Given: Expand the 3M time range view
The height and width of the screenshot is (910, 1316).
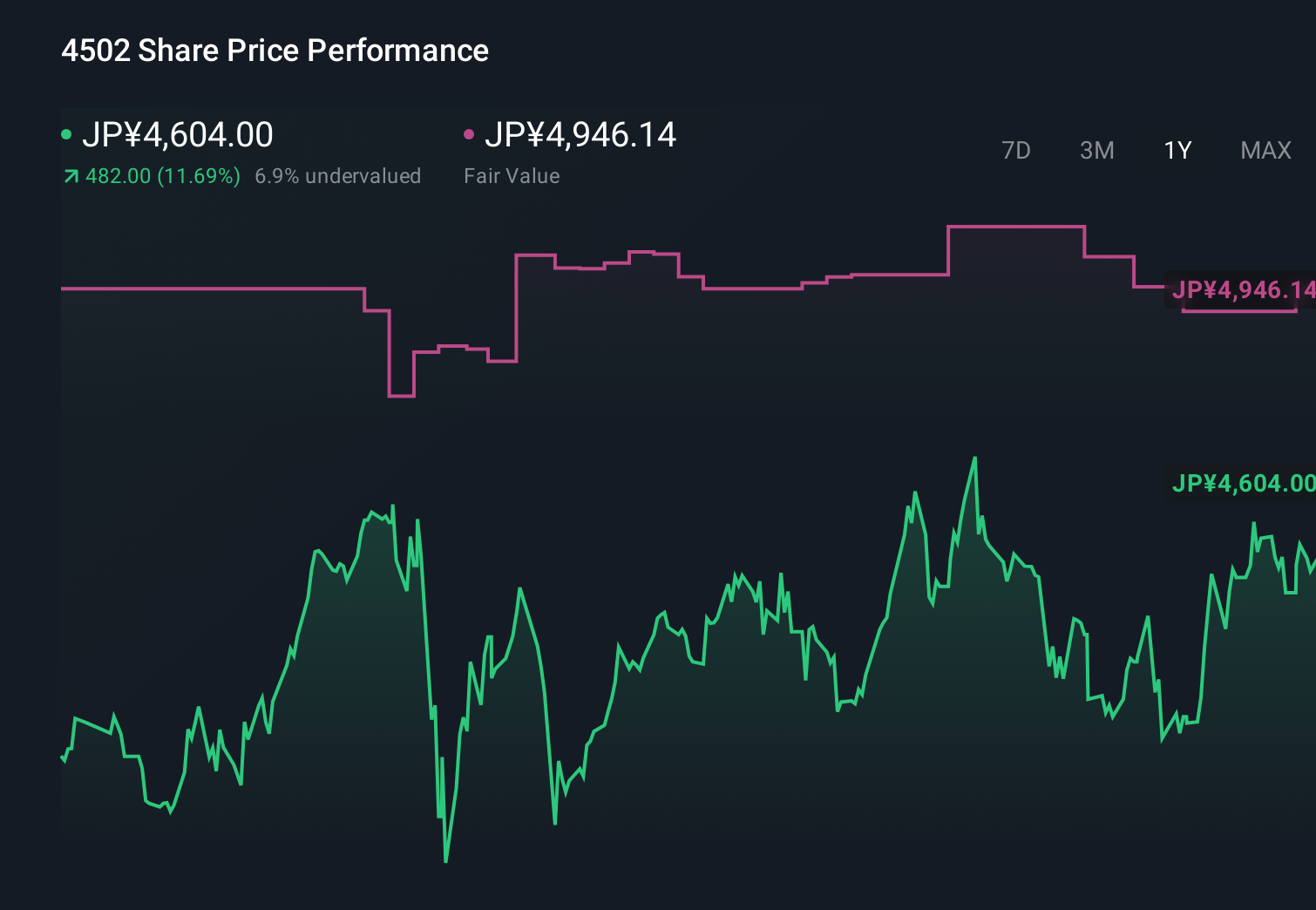Looking at the screenshot, I should [x=1096, y=150].
